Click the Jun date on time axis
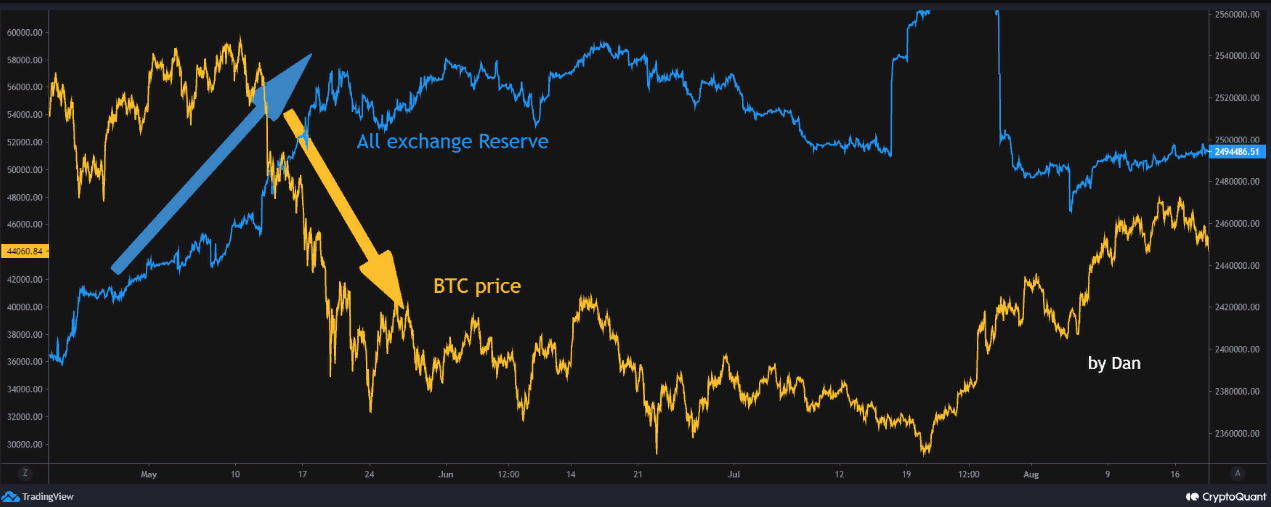Screen dimensions: 1271x507 click(x=445, y=473)
